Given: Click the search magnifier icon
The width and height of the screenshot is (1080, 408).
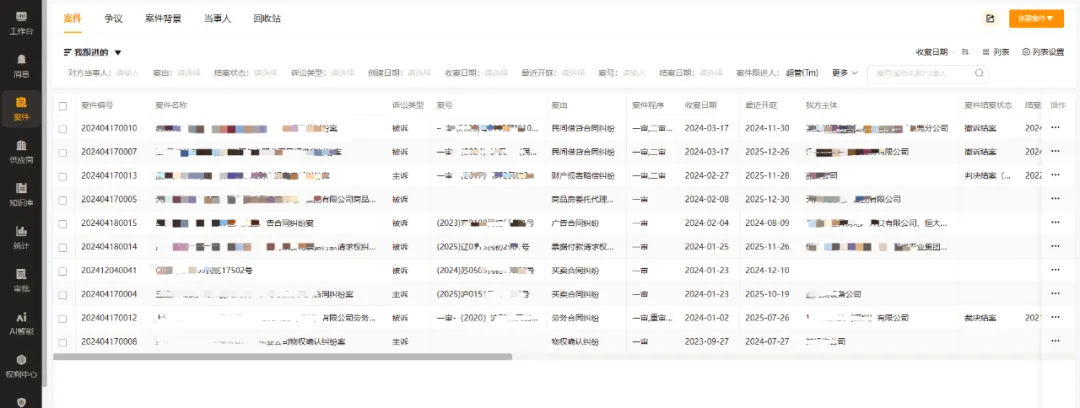Looking at the screenshot, I should pos(979,73).
